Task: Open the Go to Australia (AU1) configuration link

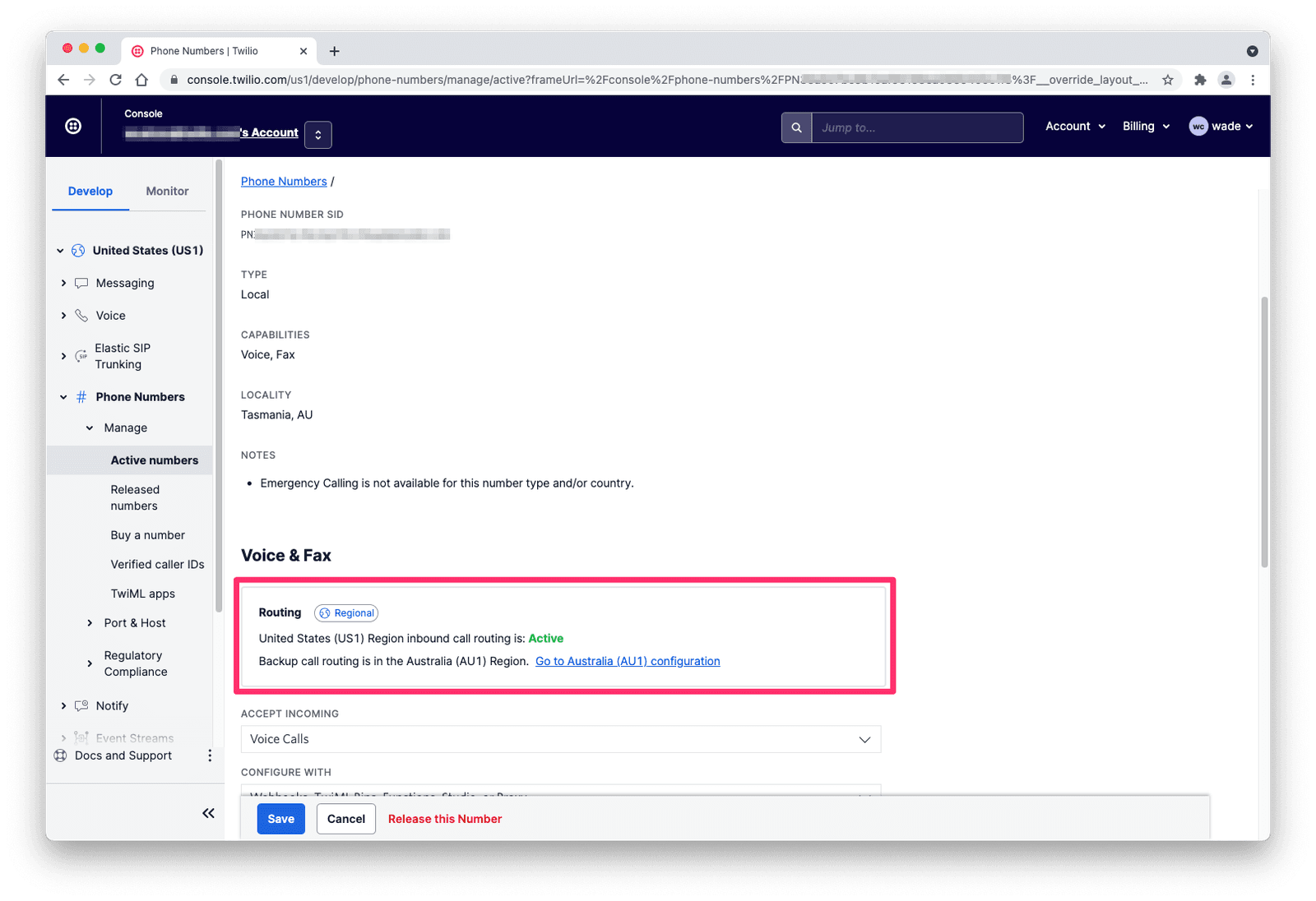Action: (627, 660)
